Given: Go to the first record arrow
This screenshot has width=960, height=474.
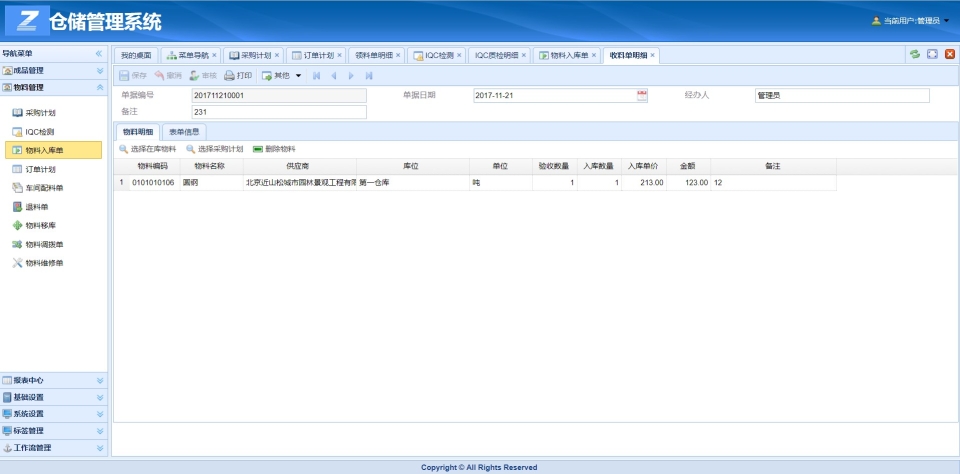Looking at the screenshot, I should coord(317,75).
